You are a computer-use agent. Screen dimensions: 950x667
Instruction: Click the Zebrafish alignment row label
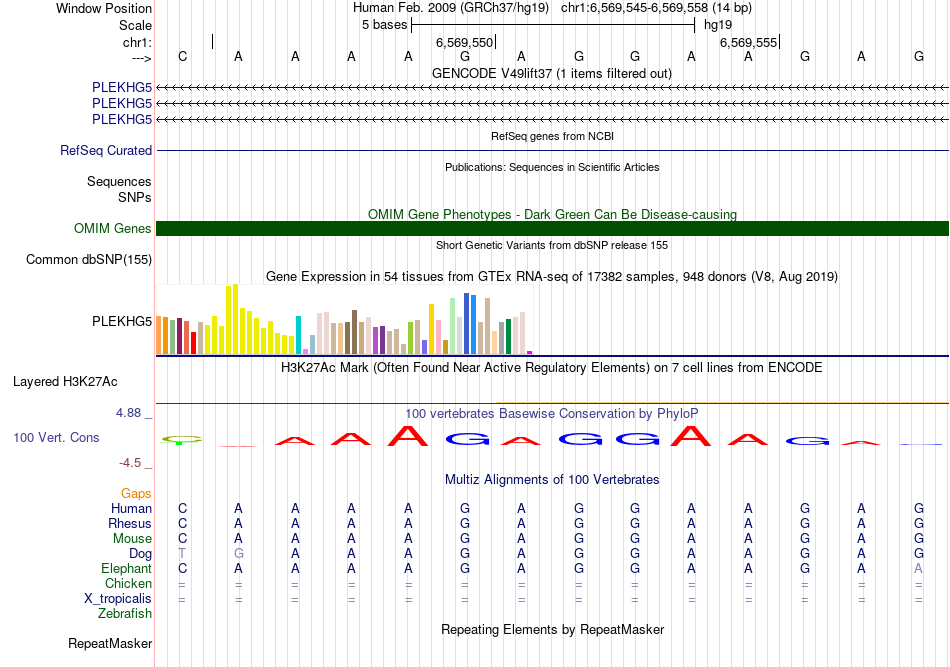click(125, 614)
